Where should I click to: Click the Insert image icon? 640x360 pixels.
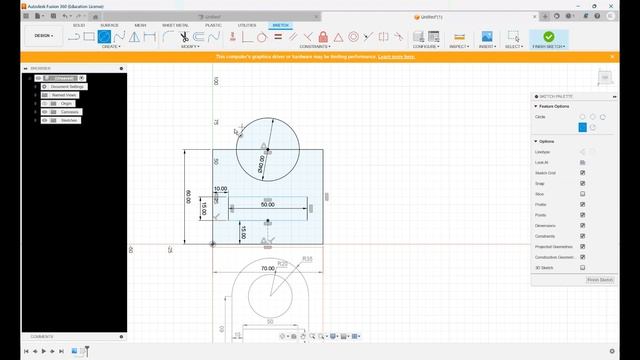[x=487, y=37]
